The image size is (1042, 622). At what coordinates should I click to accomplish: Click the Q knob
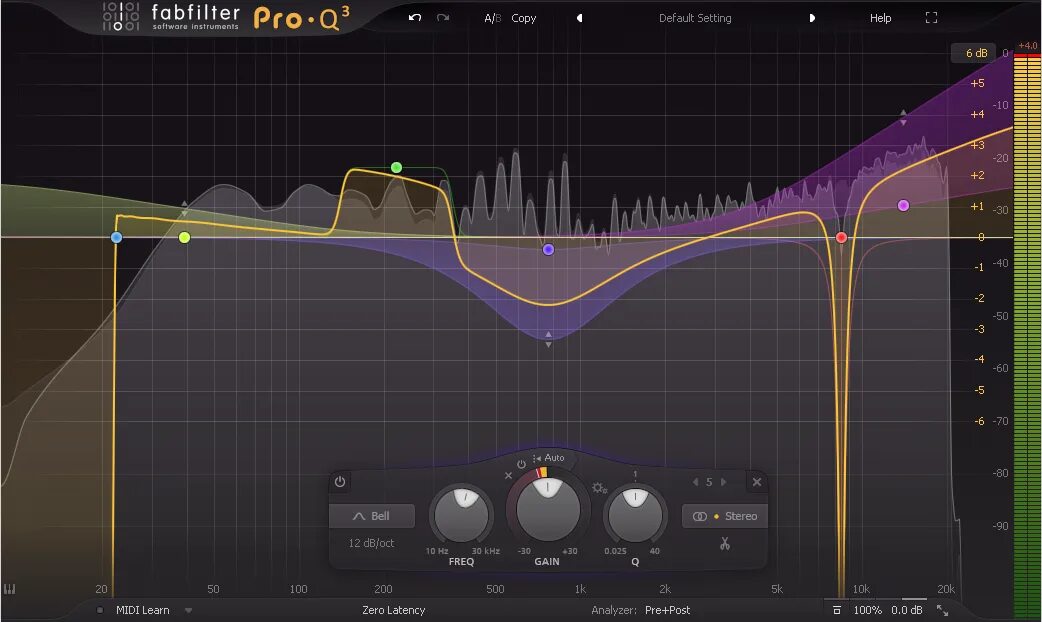pyautogui.click(x=635, y=516)
